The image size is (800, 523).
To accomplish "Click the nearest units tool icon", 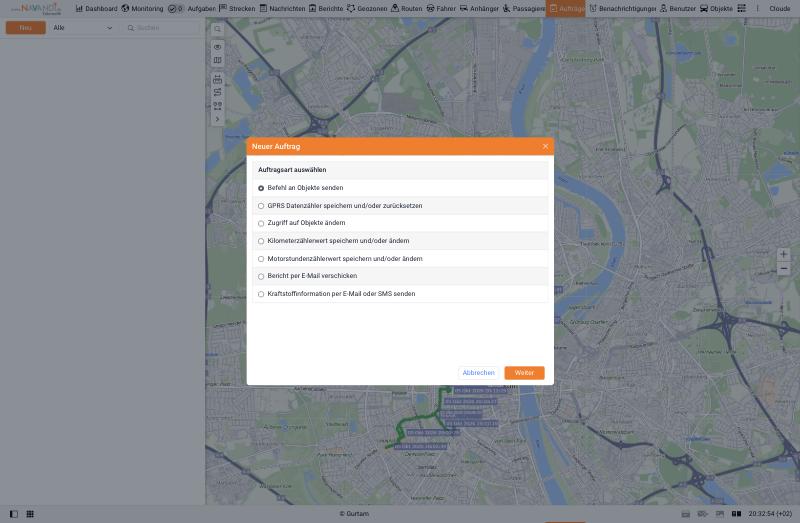I will tap(217, 106).
